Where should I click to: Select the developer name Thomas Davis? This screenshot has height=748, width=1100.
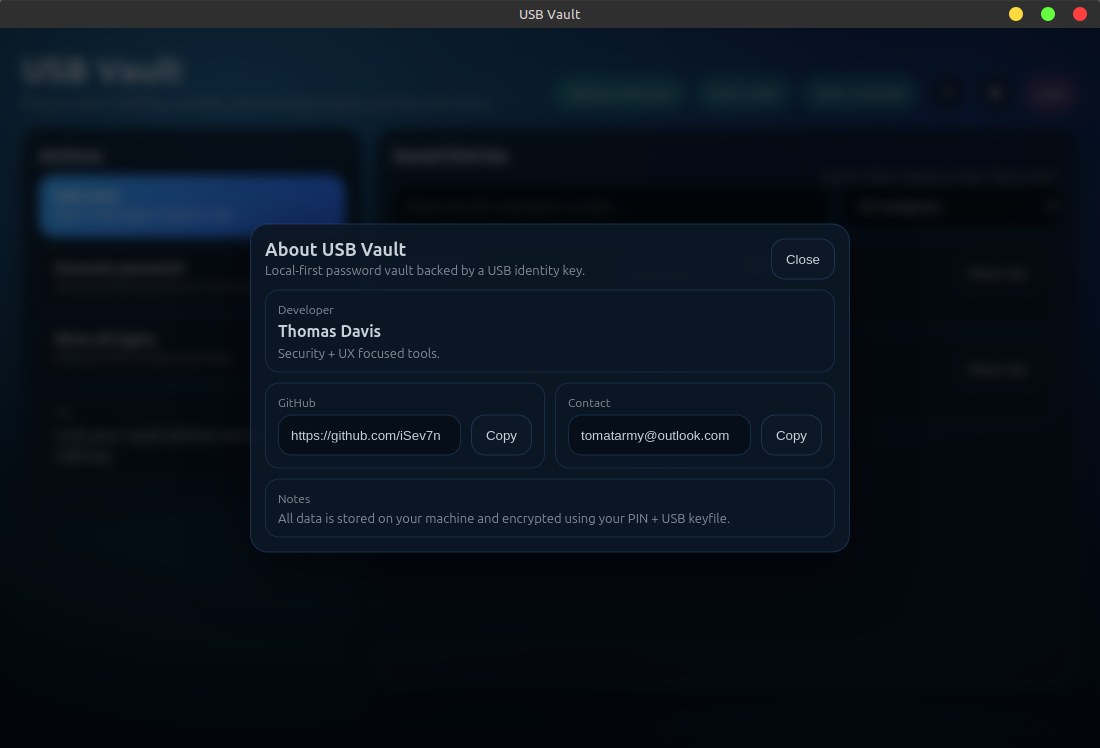tap(329, 331)
